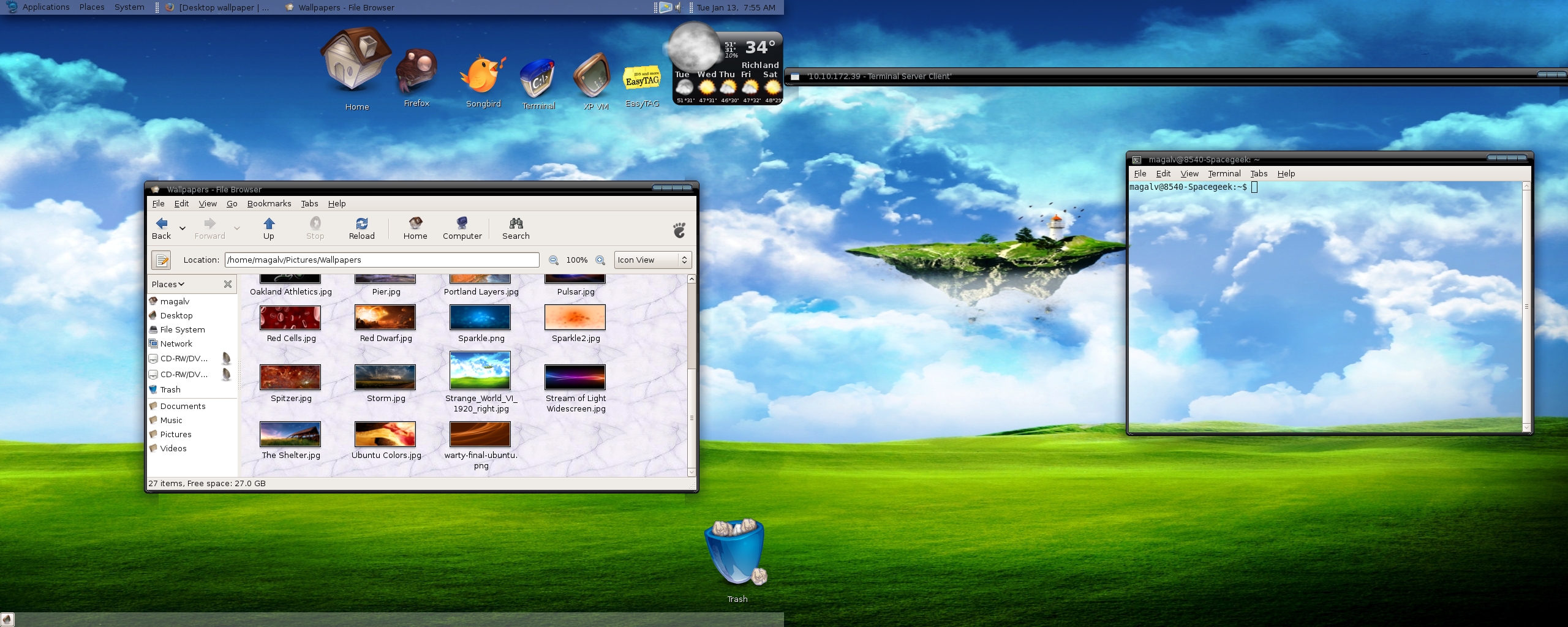The image size is (1568, 627).
Task: Zoom in file browser view
Action: [x=600, y=260]
